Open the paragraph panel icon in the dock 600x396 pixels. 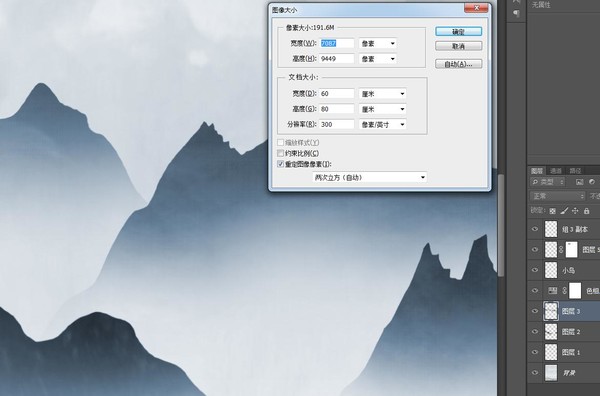click(517, 14)
